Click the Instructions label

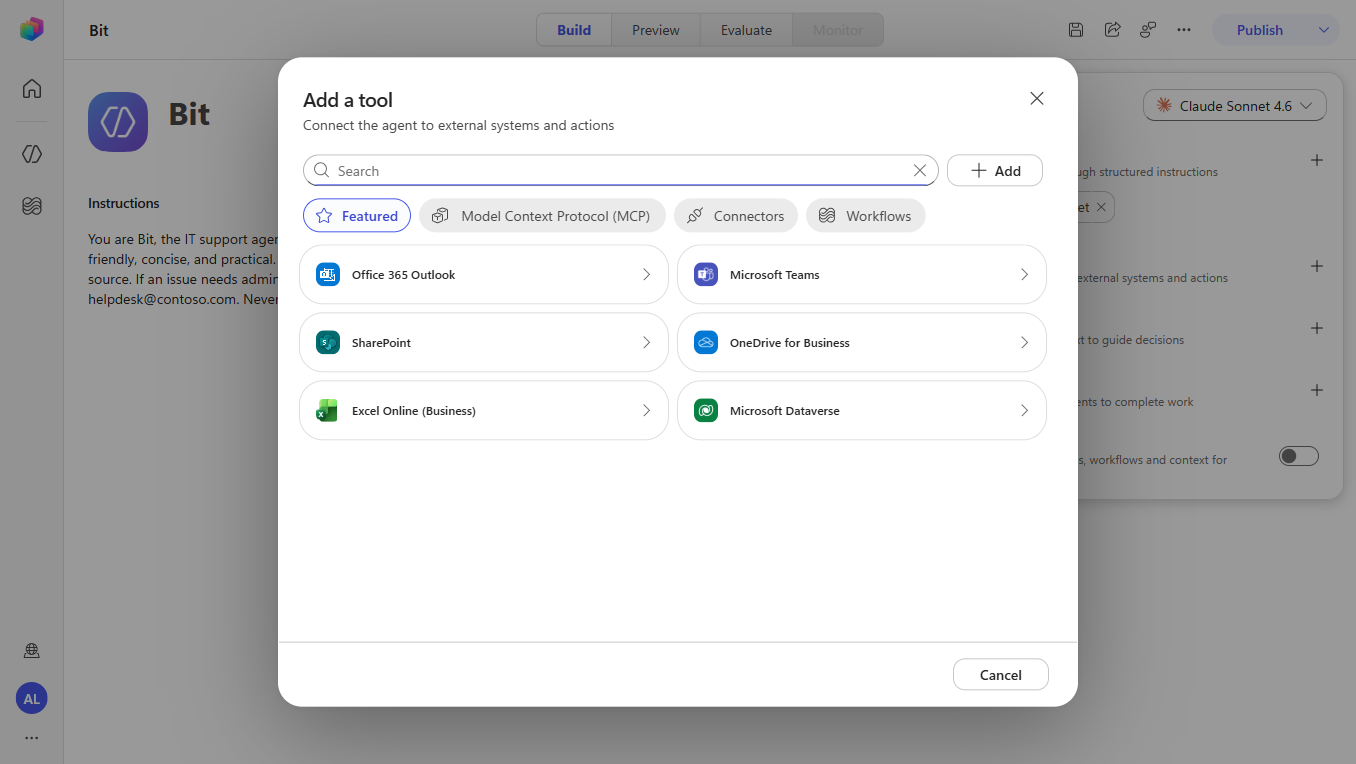pos(124,203)
